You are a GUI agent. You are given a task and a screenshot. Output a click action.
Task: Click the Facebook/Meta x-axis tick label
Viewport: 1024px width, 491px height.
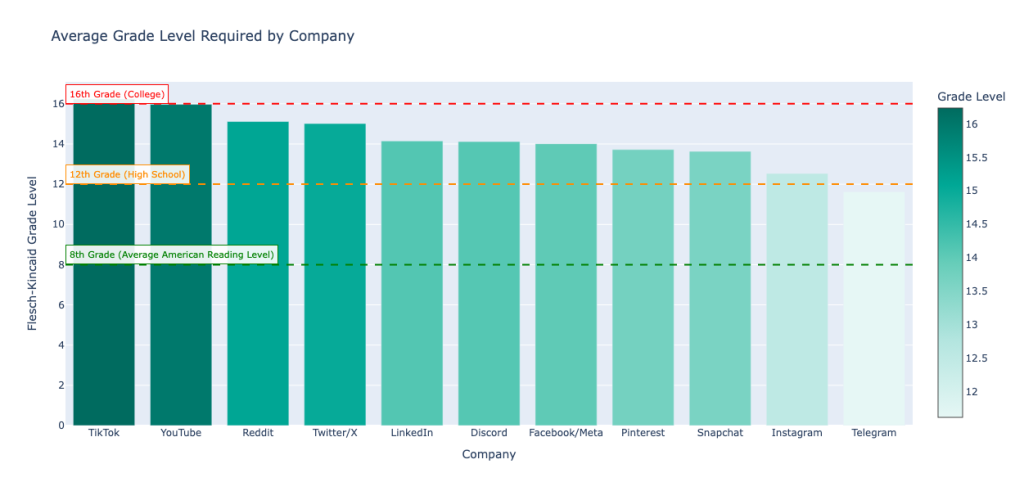(x=566, y=433)
